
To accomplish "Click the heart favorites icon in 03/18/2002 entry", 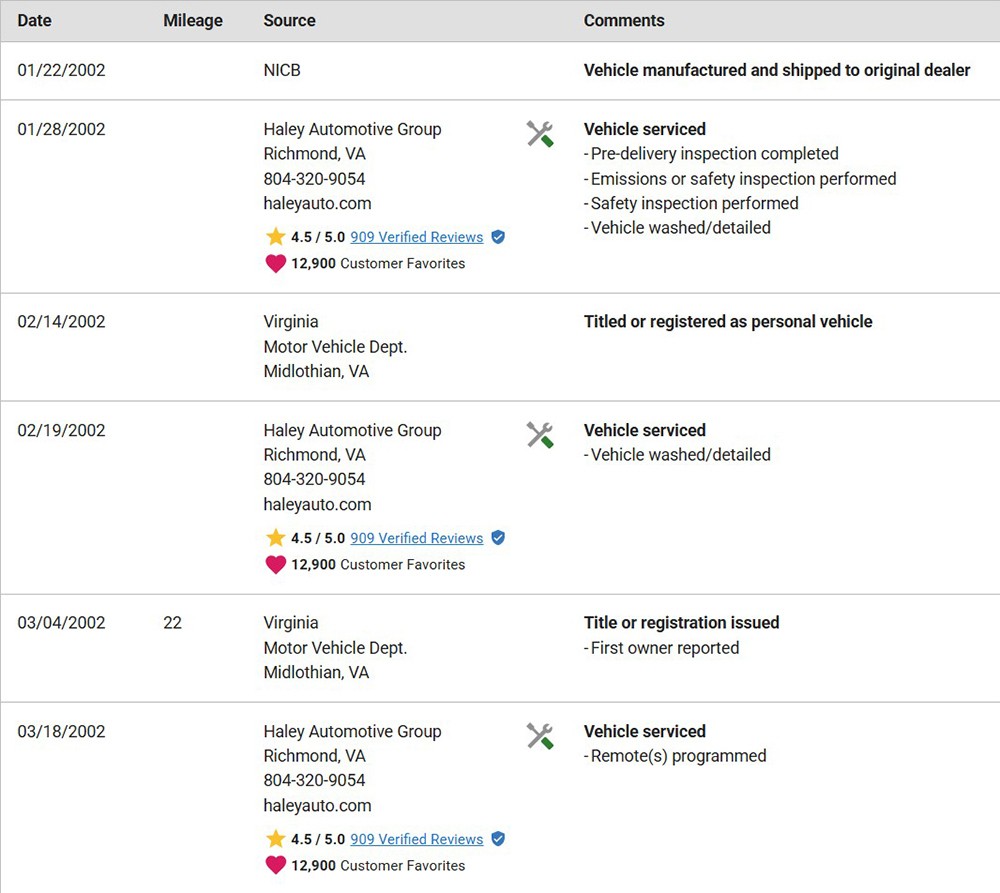I will (275, 866).
